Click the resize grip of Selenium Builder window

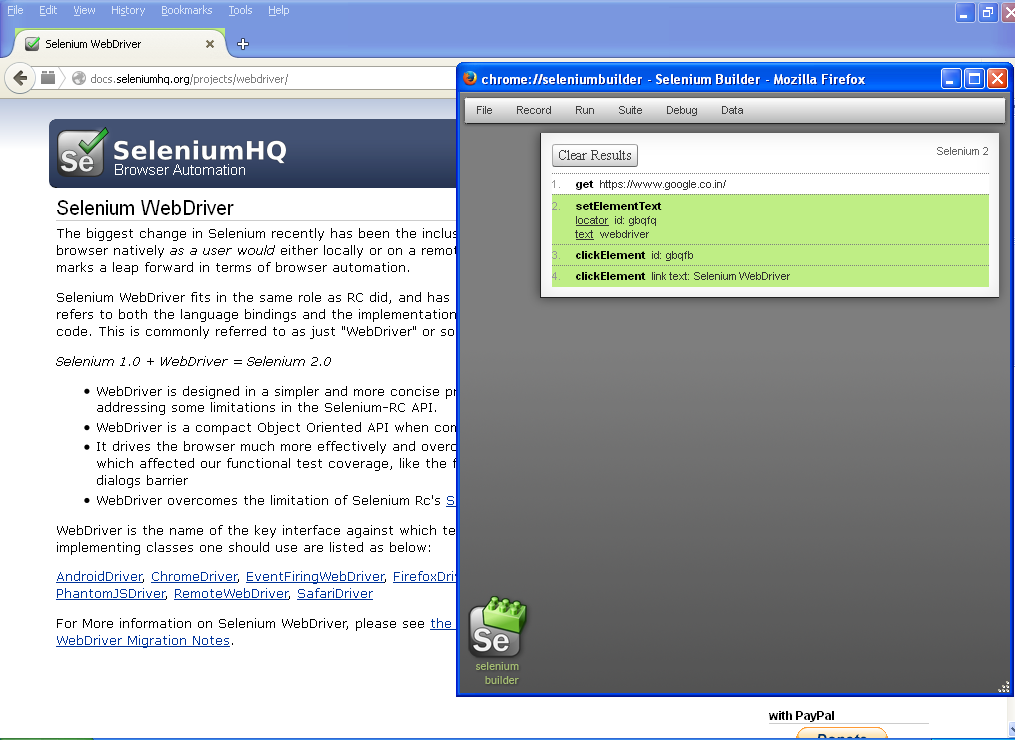pos(1003,687)
